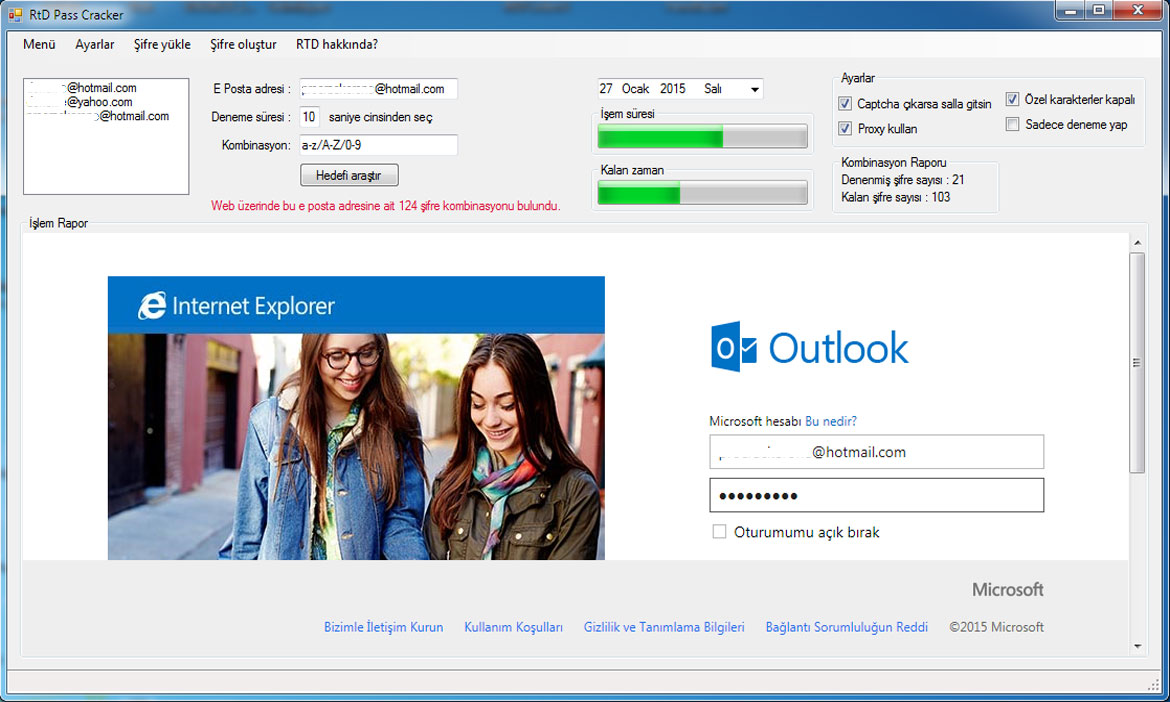The width and height of the screenshot is (1170, 702).
Task: Click the 'Denenmiş şifre sayısı : 21' text
Action: 903,180
